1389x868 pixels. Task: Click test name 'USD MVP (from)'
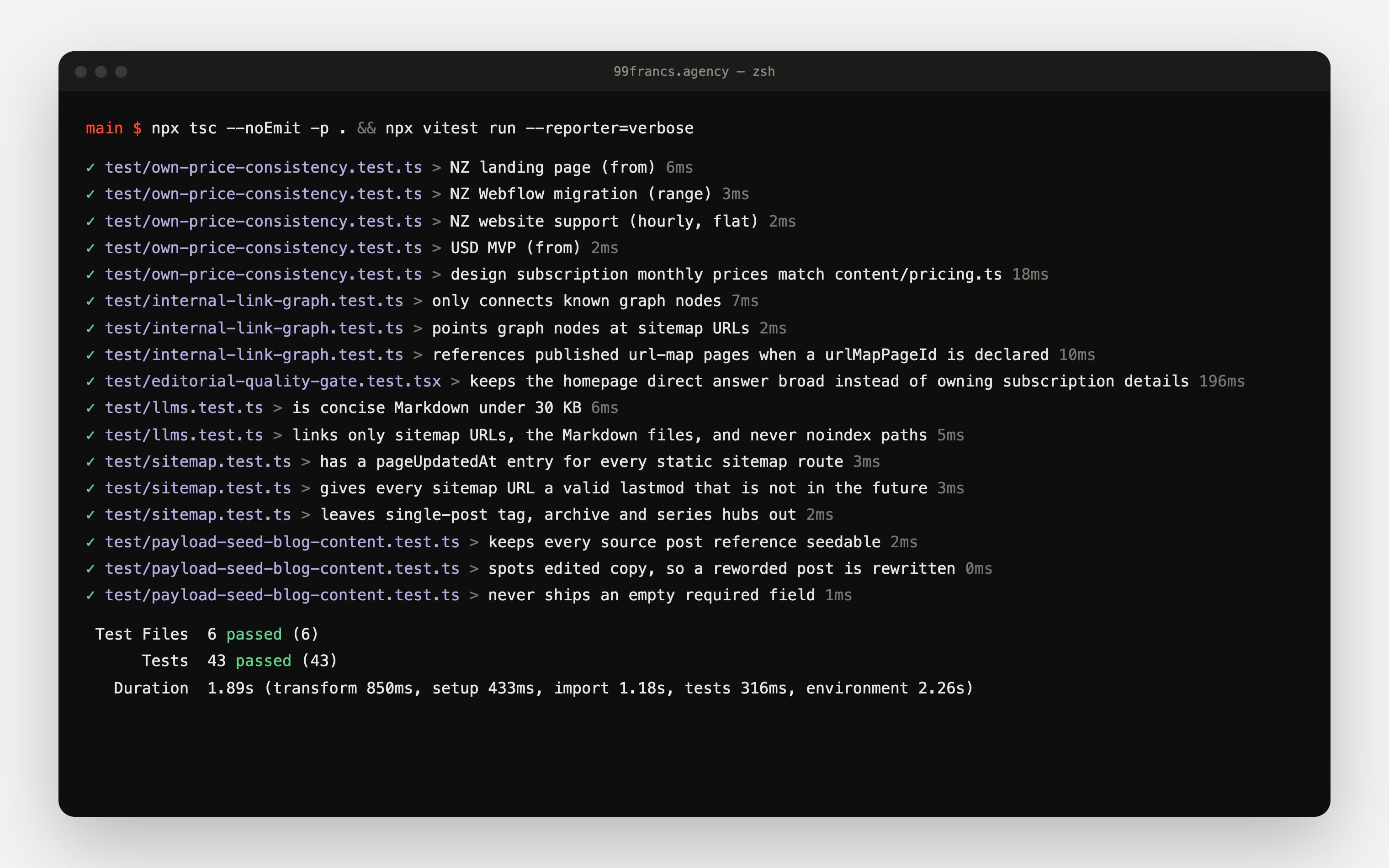(515, 248)
